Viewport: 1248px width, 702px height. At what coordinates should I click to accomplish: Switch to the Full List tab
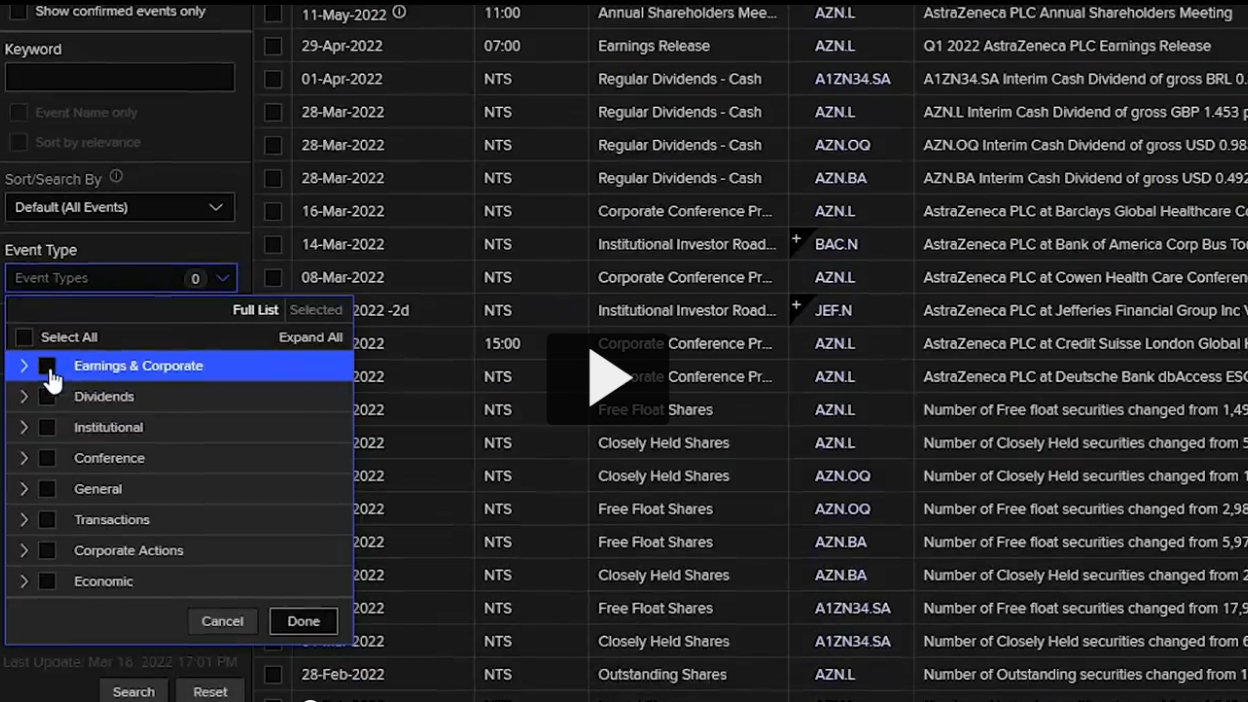(x=255, y=310)
